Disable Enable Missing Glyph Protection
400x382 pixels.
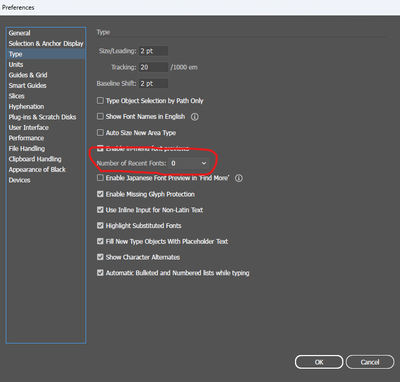point(100,194)
